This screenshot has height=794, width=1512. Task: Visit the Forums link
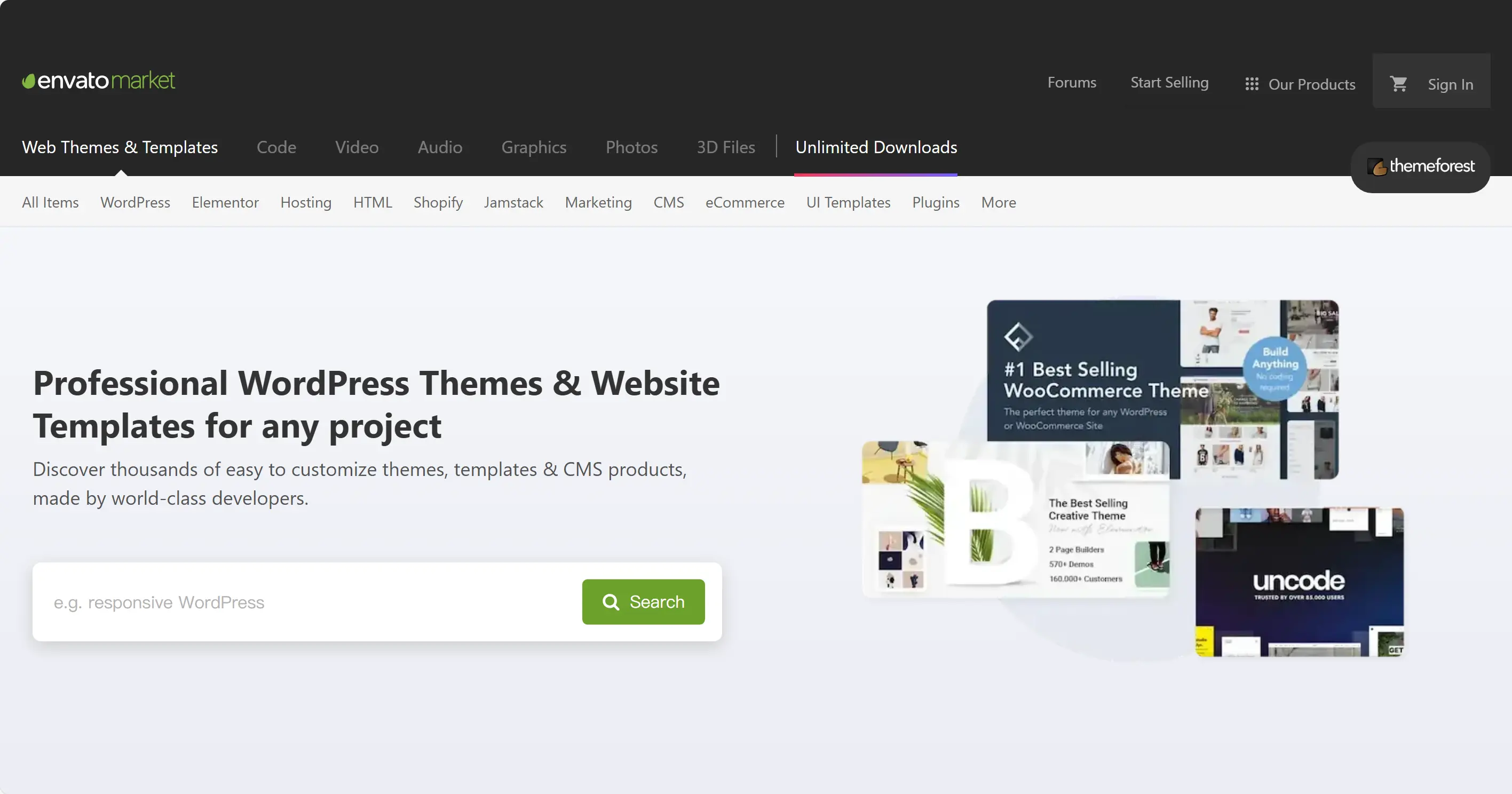pos(1072,83)
